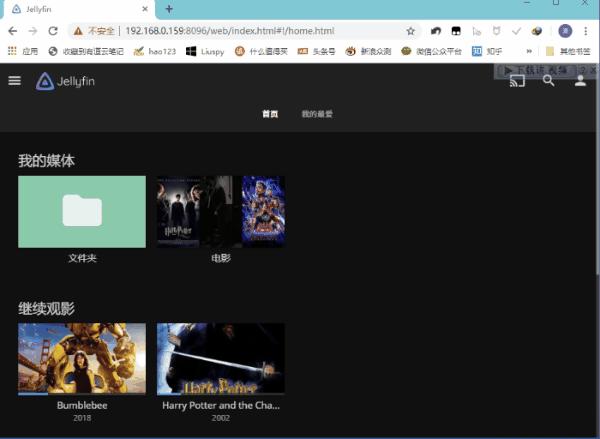Open the 收藏到有道云笔记 bookmark
Screen dimensions: 600x439
coord(86,51)
